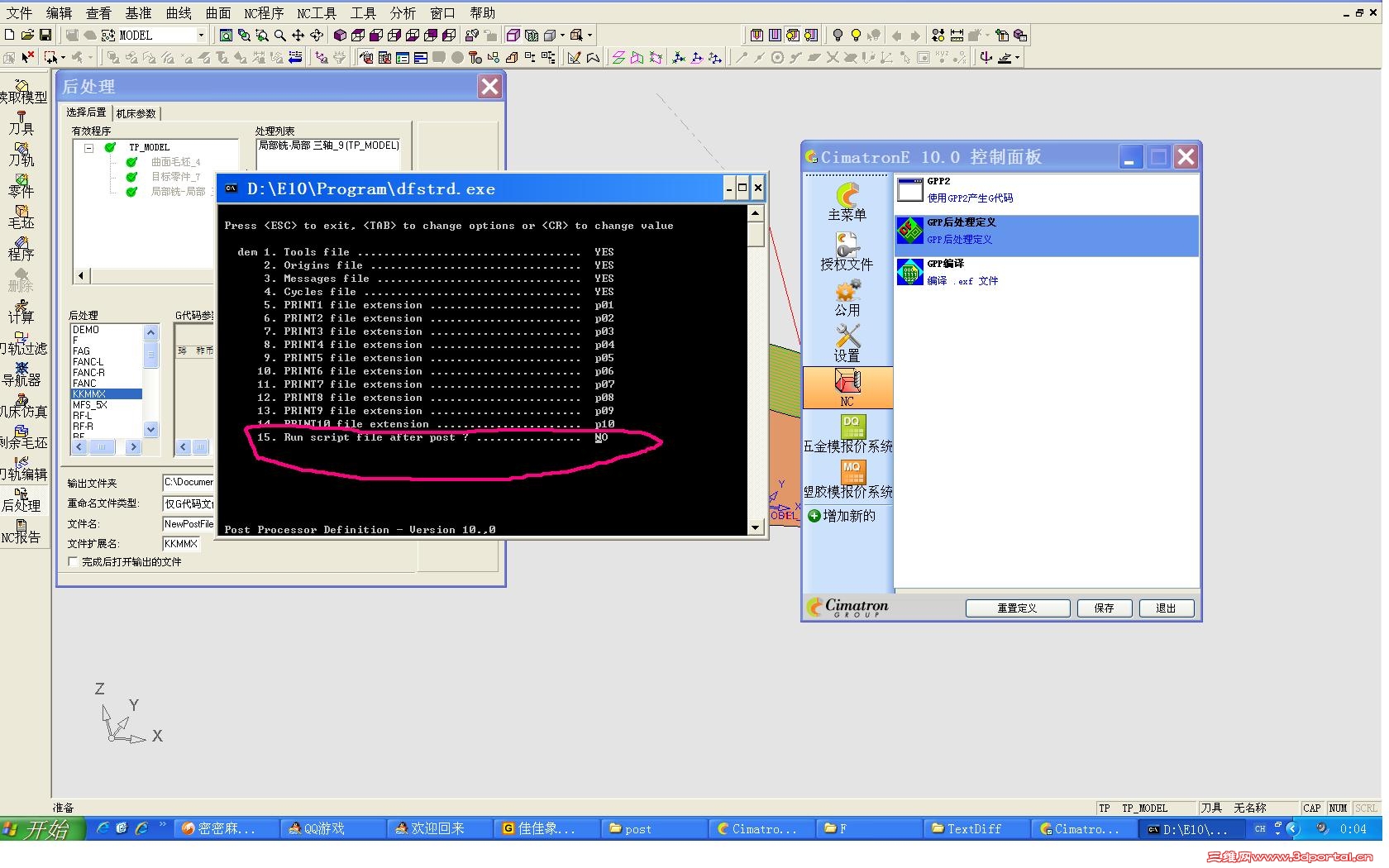The height and width of the screenshot is (868, 1389).
Task: Click the 输出文件夹 path field
Action: click(189, 482)
